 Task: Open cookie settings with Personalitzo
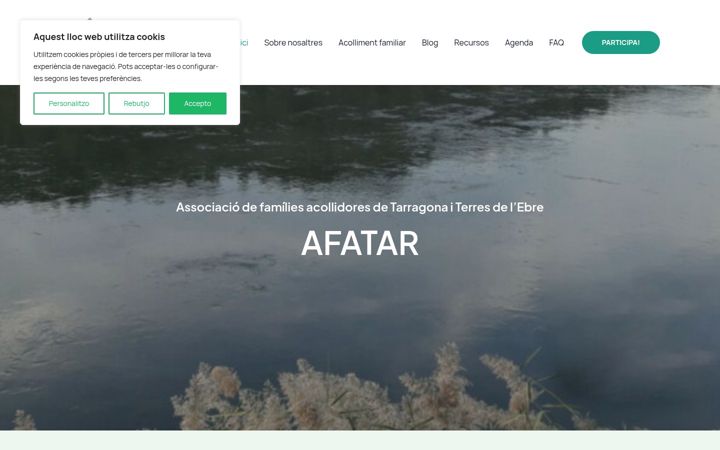pos(69,103)
